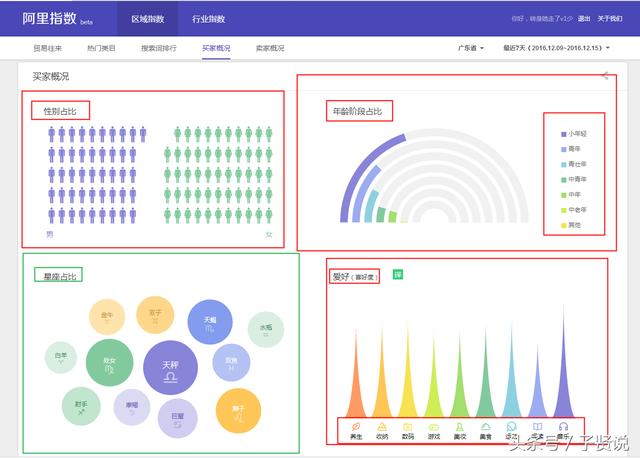Select the 游戏 gamepad icon
The image size is (640, 458).
[434, 426]
